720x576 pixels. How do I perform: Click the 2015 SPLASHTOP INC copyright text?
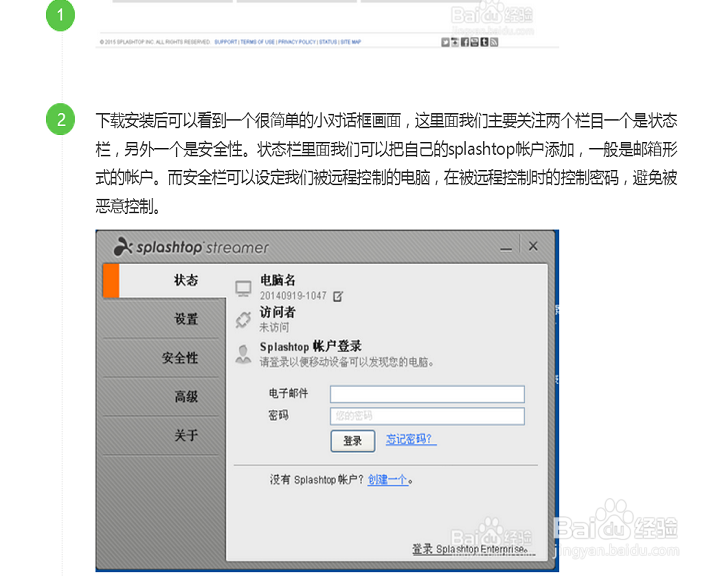point(155,42)
